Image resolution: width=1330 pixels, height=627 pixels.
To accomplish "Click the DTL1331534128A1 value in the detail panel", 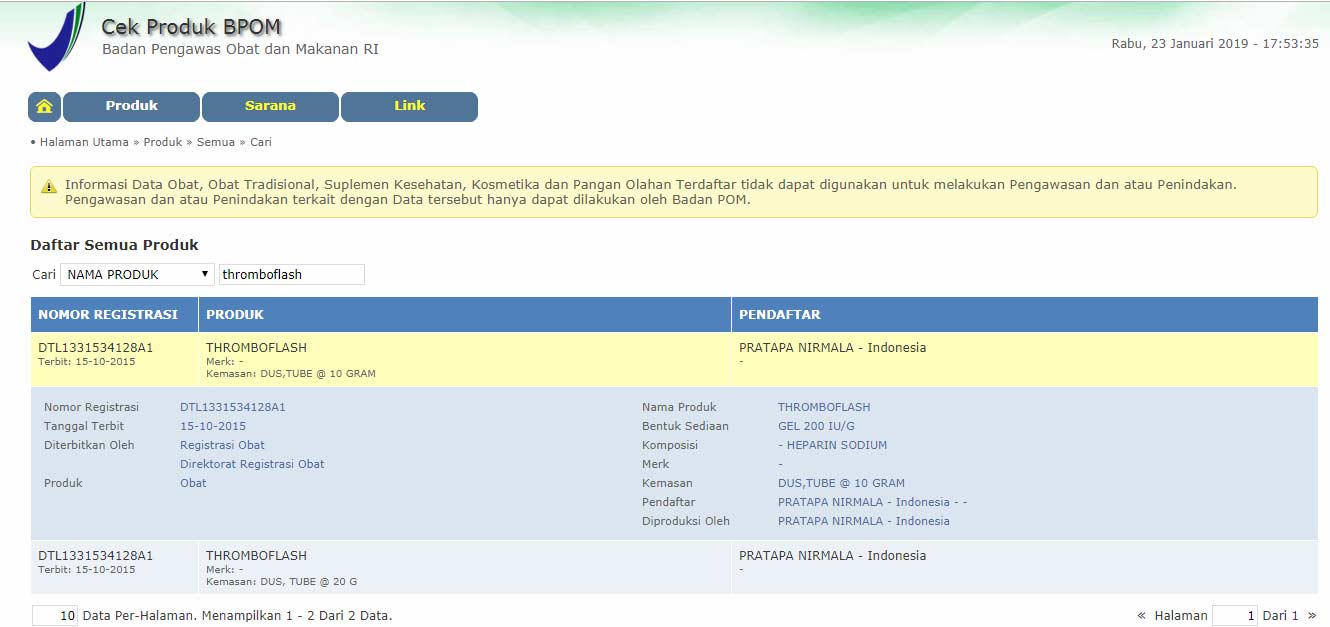I will [233, 407].
